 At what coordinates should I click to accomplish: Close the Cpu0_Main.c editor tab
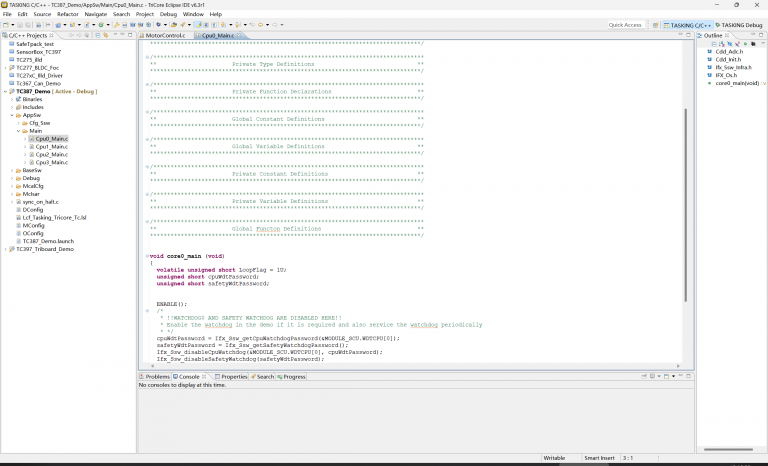pyautogui.click(x=239, y=35)
